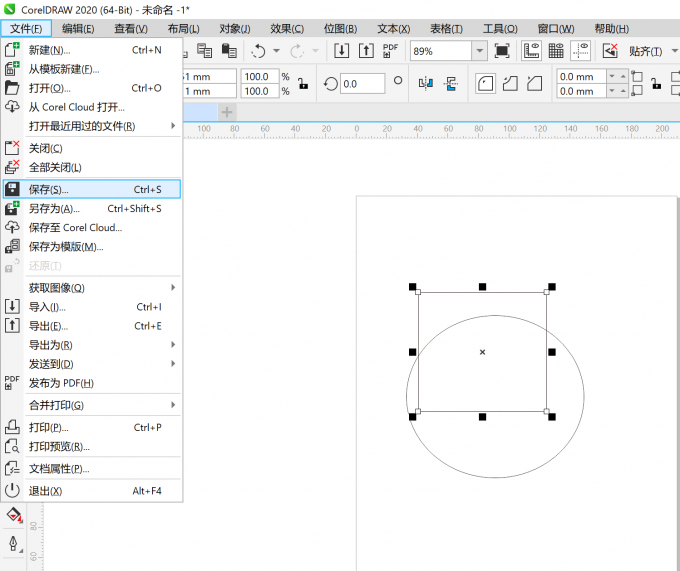Click the Export icon in the toolbar
The image size is (680, 571).
pyautogui.click(x=364, y=50)
